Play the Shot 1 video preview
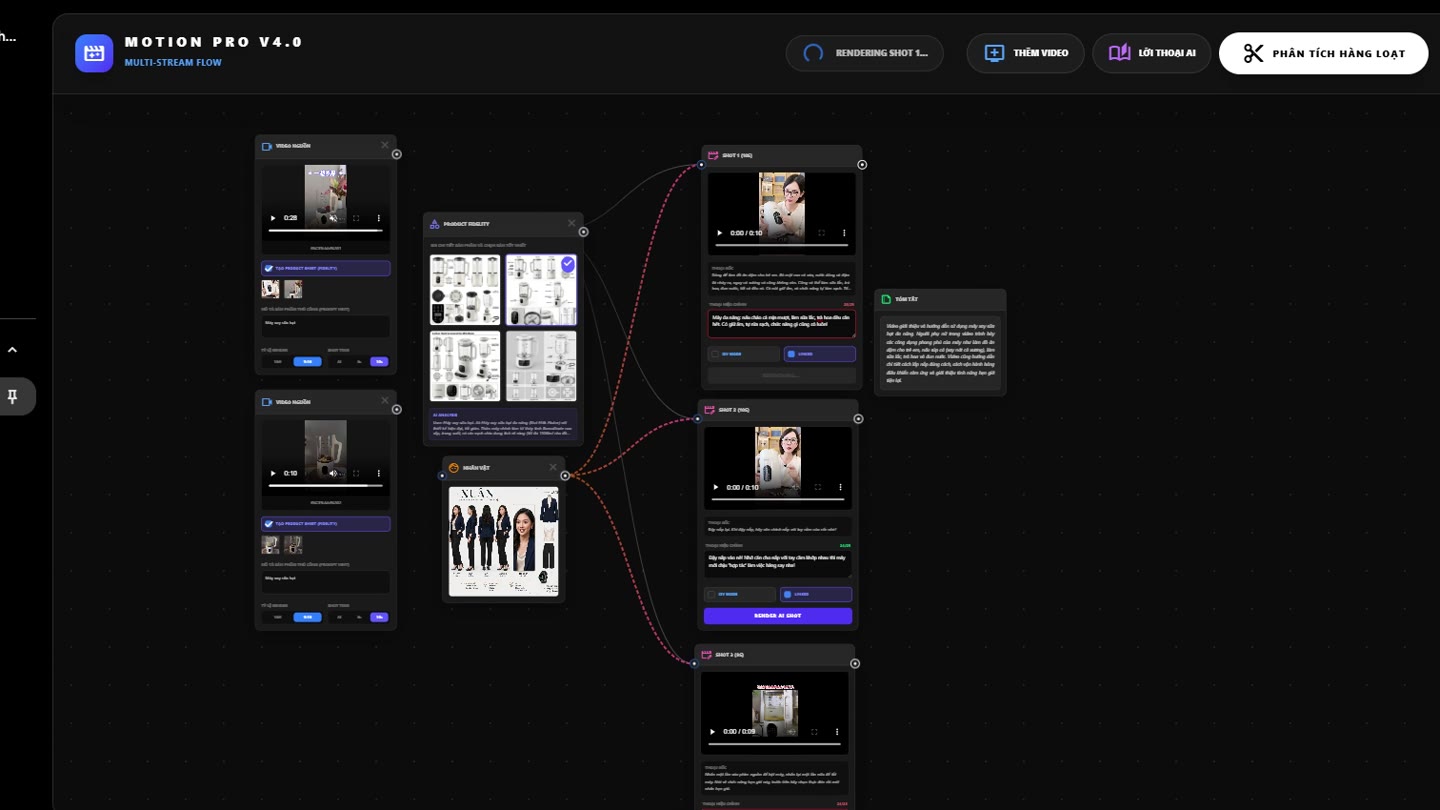The height and width of the screenshot is (810, 1440). click(x=720, y=233)
